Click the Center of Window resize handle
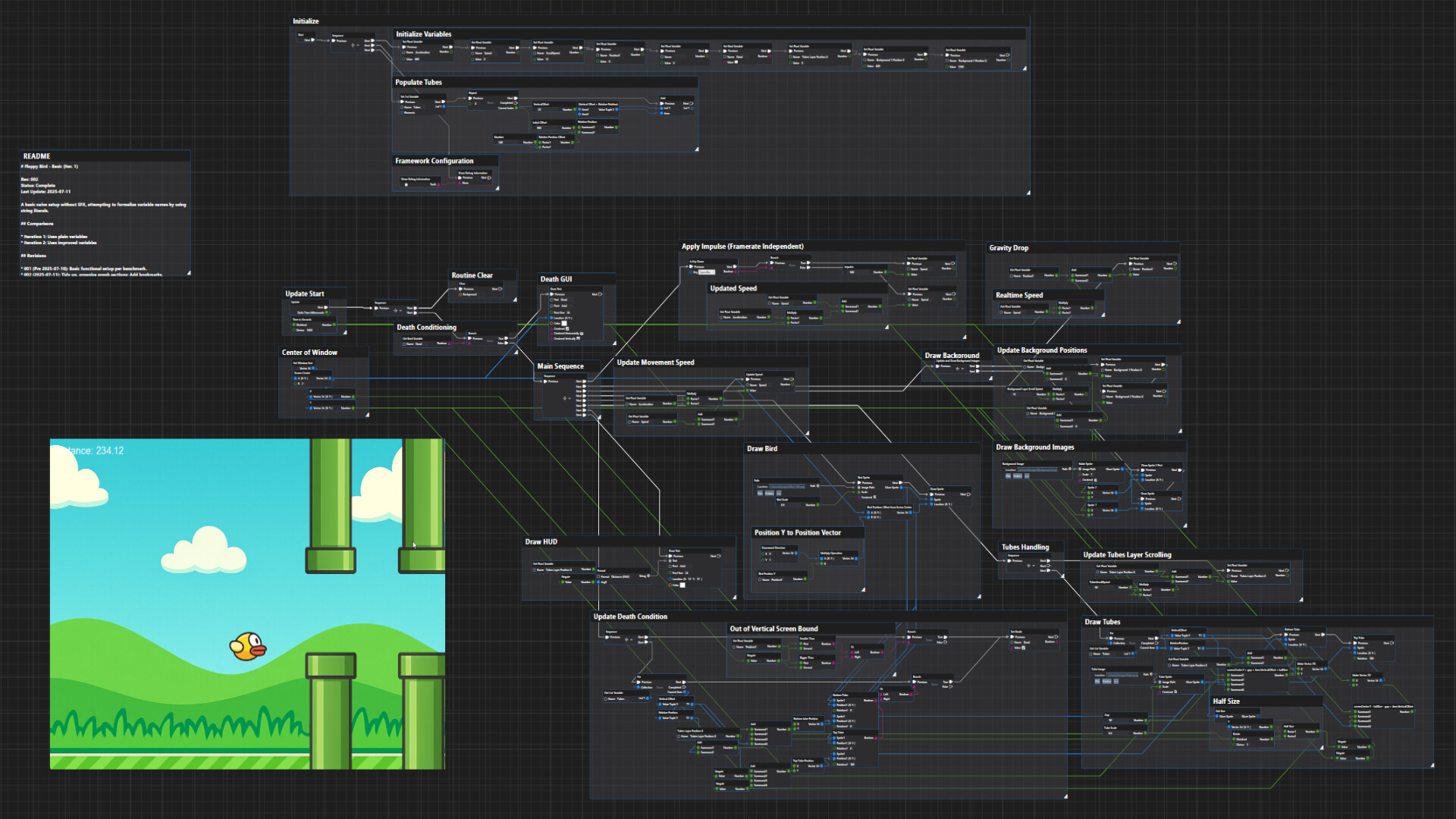The width and height of the screenshot is (1456, 819). [367, 415]
